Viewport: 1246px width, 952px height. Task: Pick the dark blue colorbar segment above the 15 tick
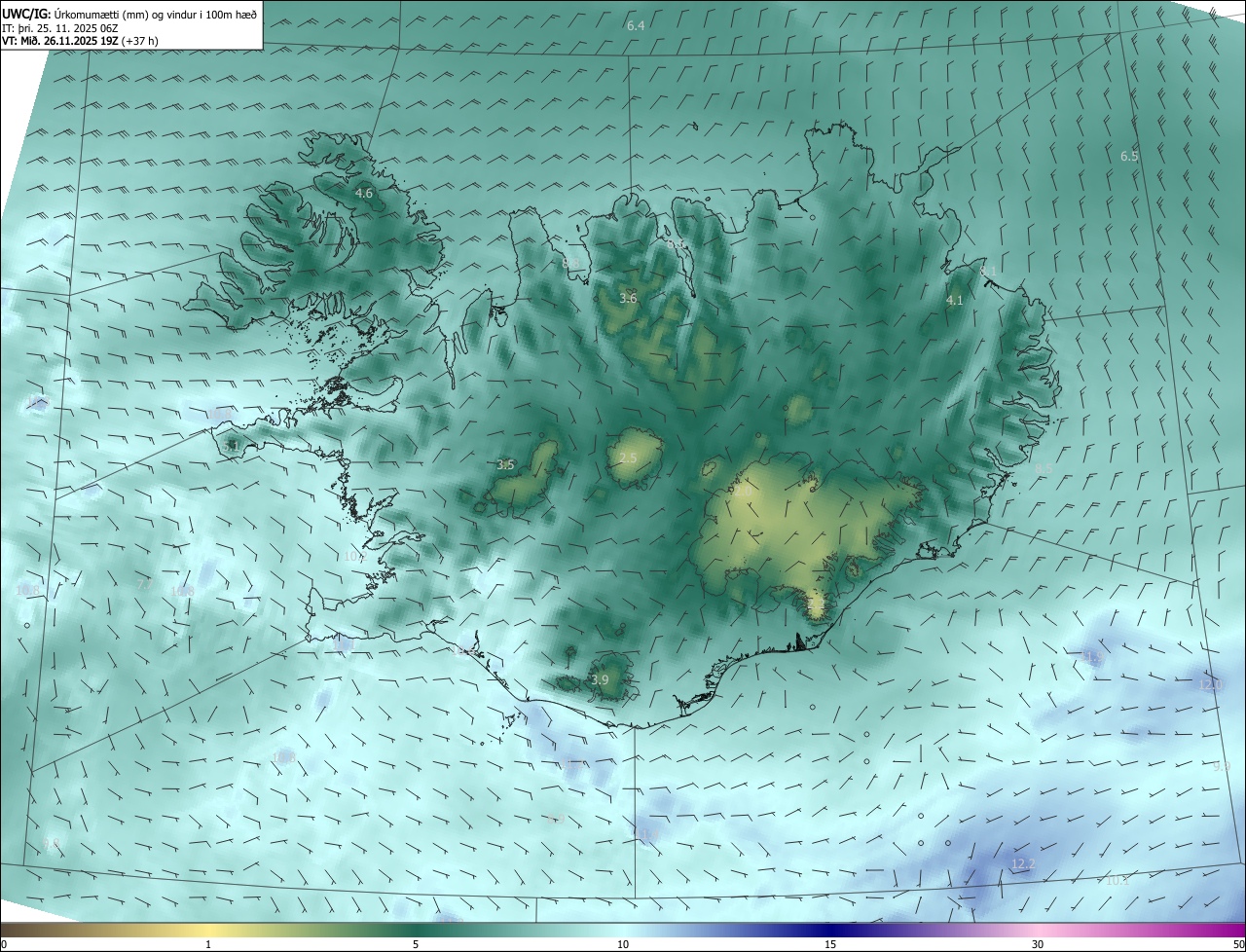click(830, 930)
